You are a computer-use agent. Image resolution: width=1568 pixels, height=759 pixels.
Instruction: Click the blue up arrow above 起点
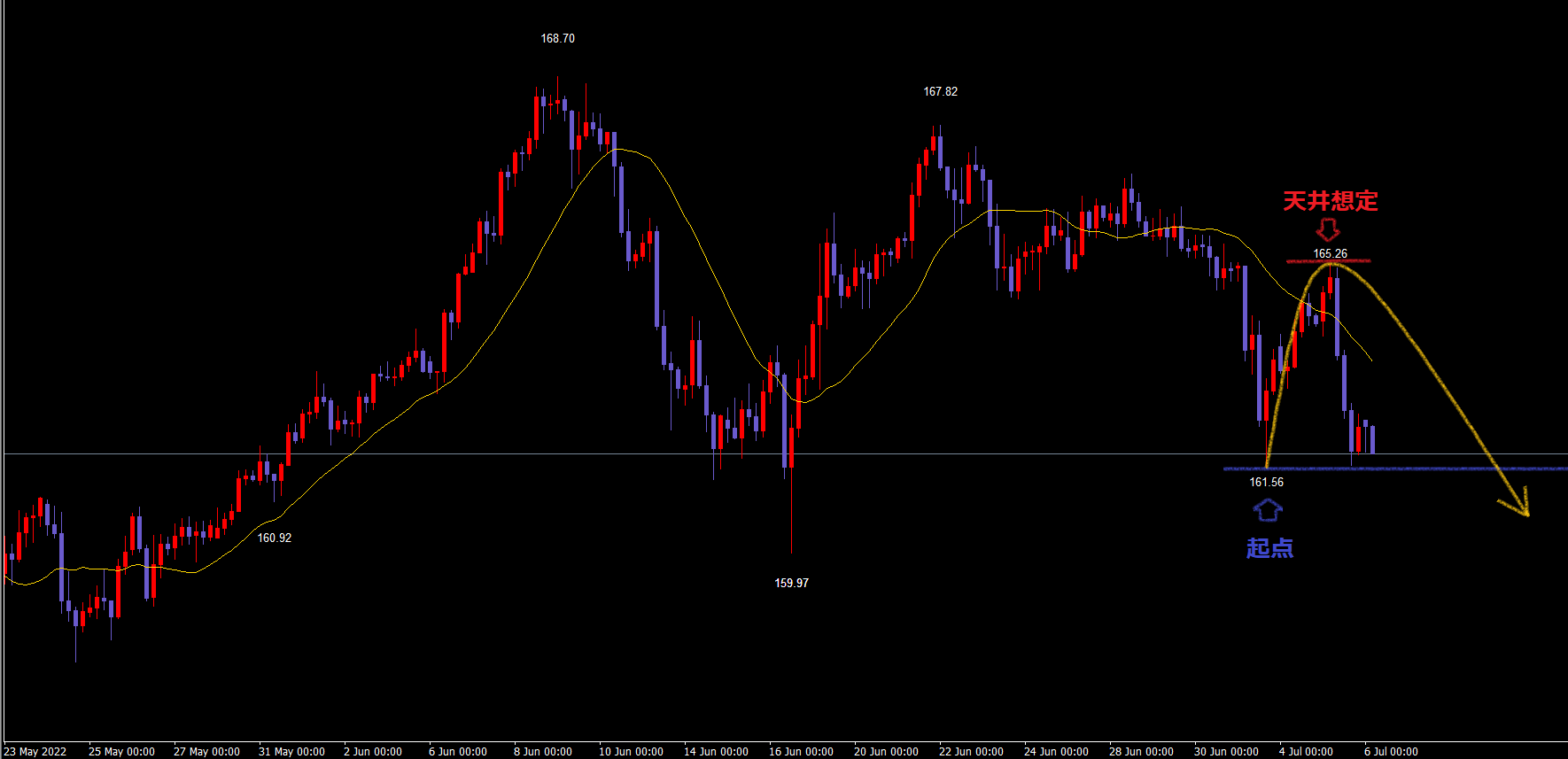click(x=1268, y=509)
